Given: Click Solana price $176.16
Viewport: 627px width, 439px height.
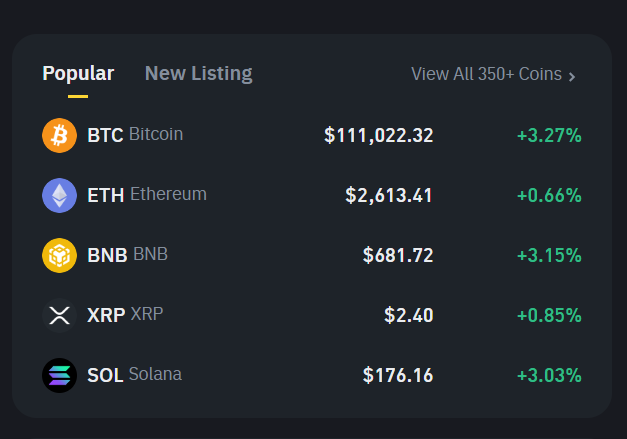Looking at the screenshot, I should pos(398,376).
